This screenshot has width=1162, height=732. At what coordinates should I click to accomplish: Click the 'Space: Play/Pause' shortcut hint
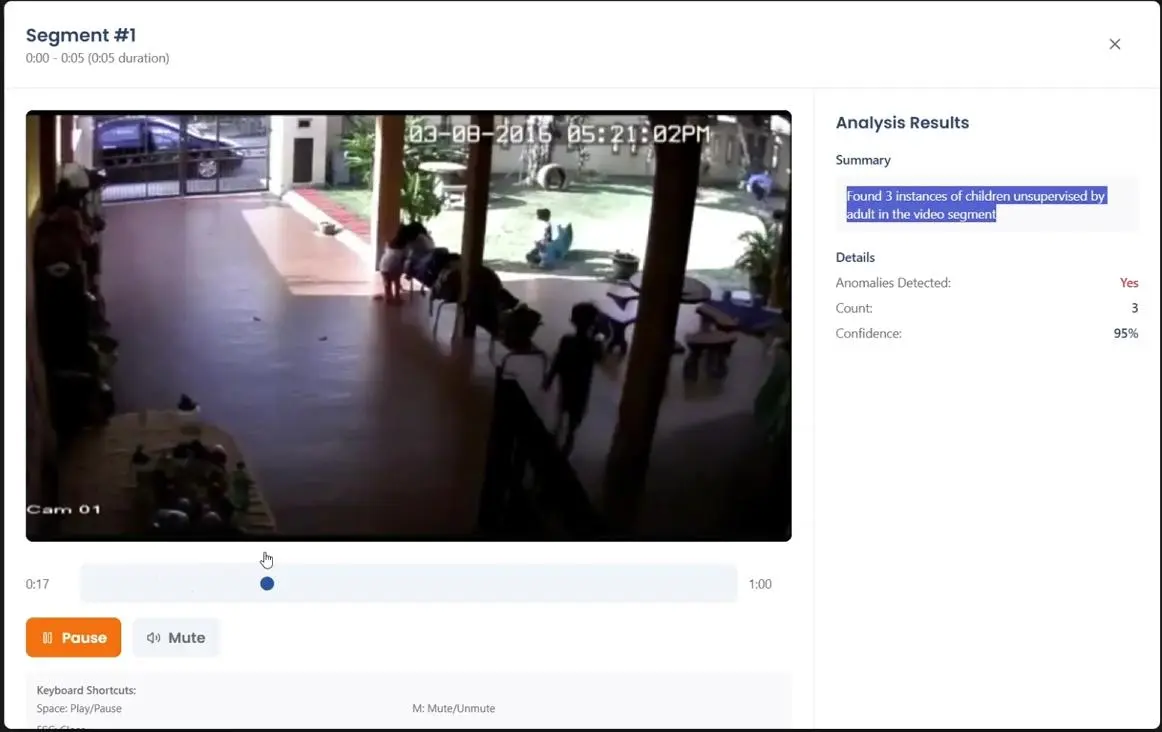[x=79, y=708]
